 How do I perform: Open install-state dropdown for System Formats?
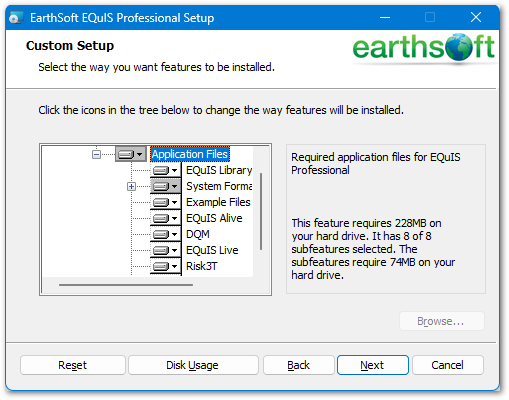point(165,186)
